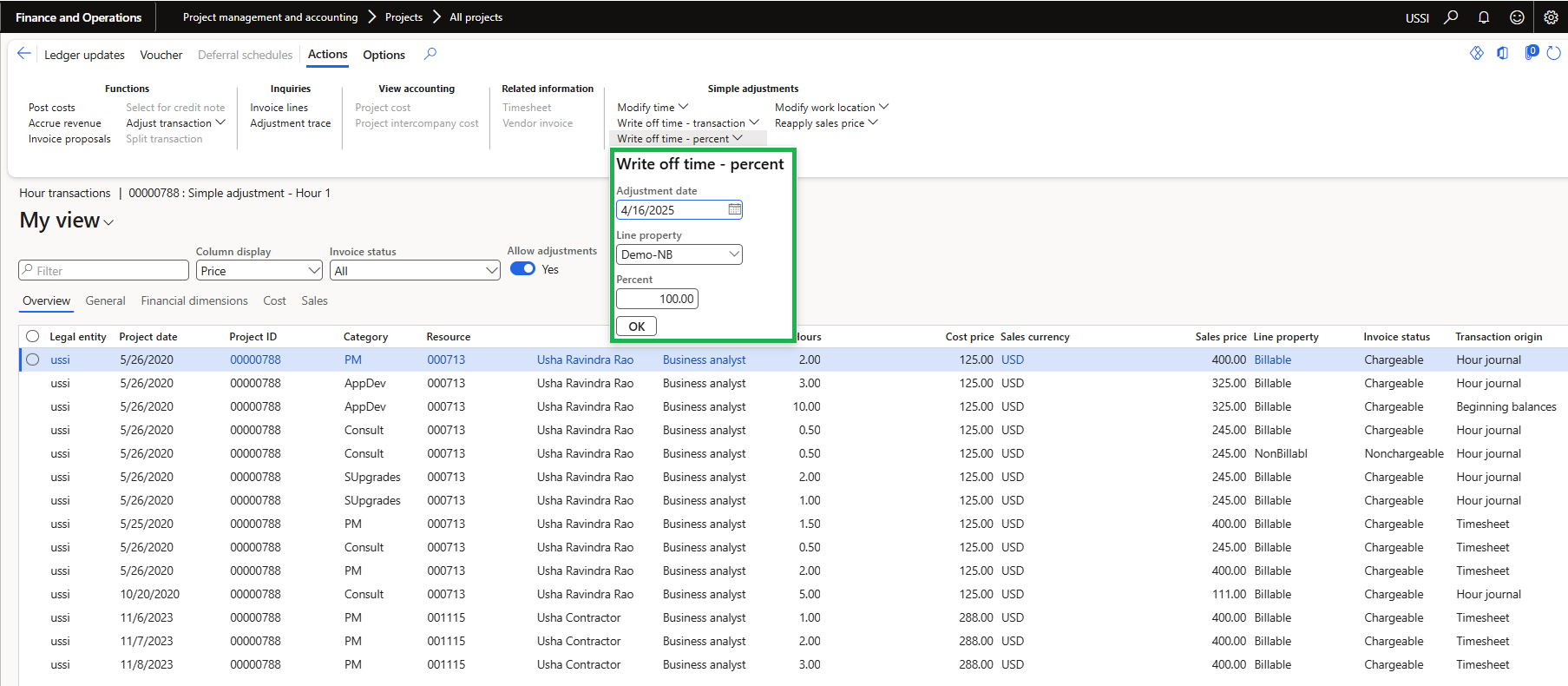Open the notifications bell
This screenshot has height=686, width=1568.
coord(1484,17)
